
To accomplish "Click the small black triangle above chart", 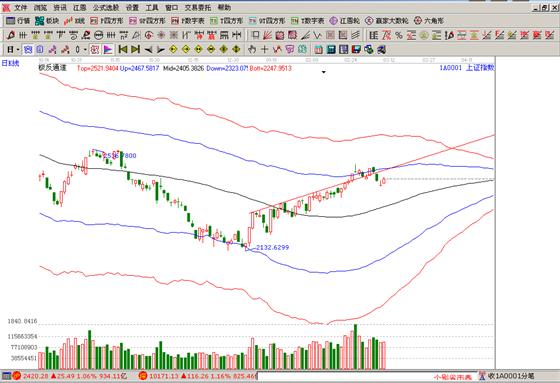I will (x=324, y=72).
